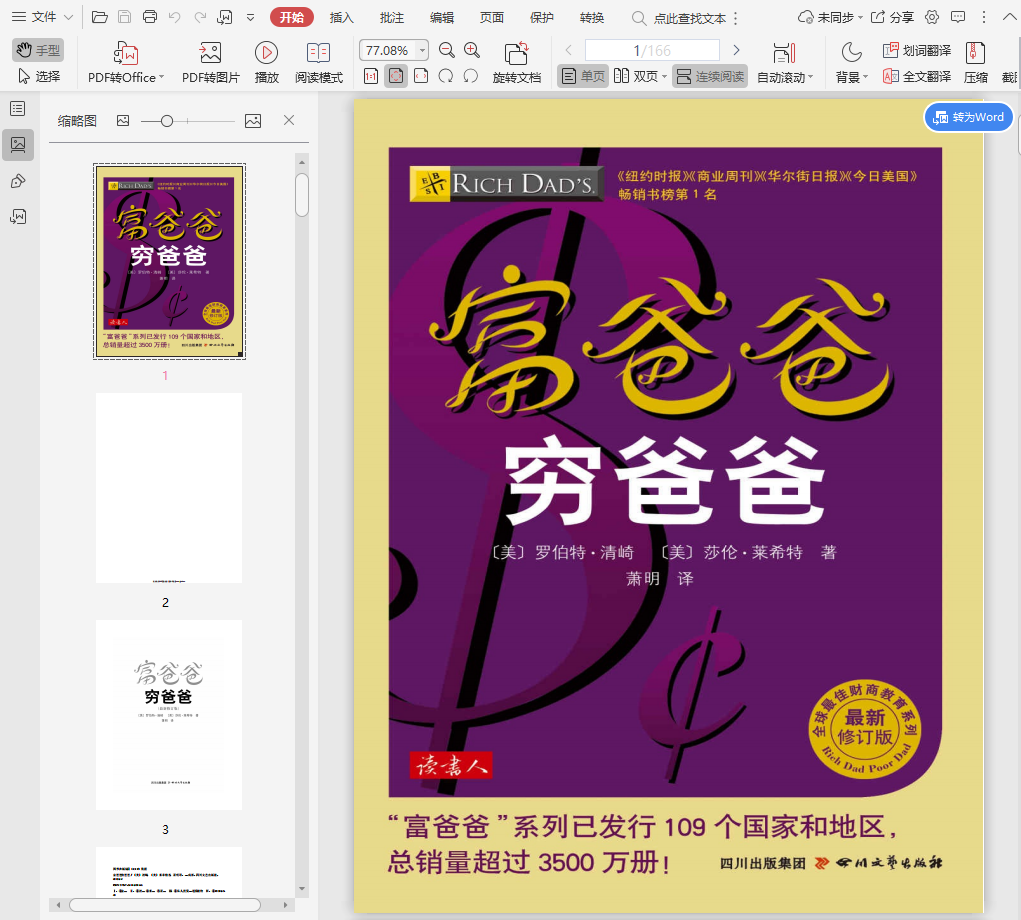Screen dimensions: 1021x920
Task: Click thumbnail panel vertical scrollbar
Action: coord(301,194)
